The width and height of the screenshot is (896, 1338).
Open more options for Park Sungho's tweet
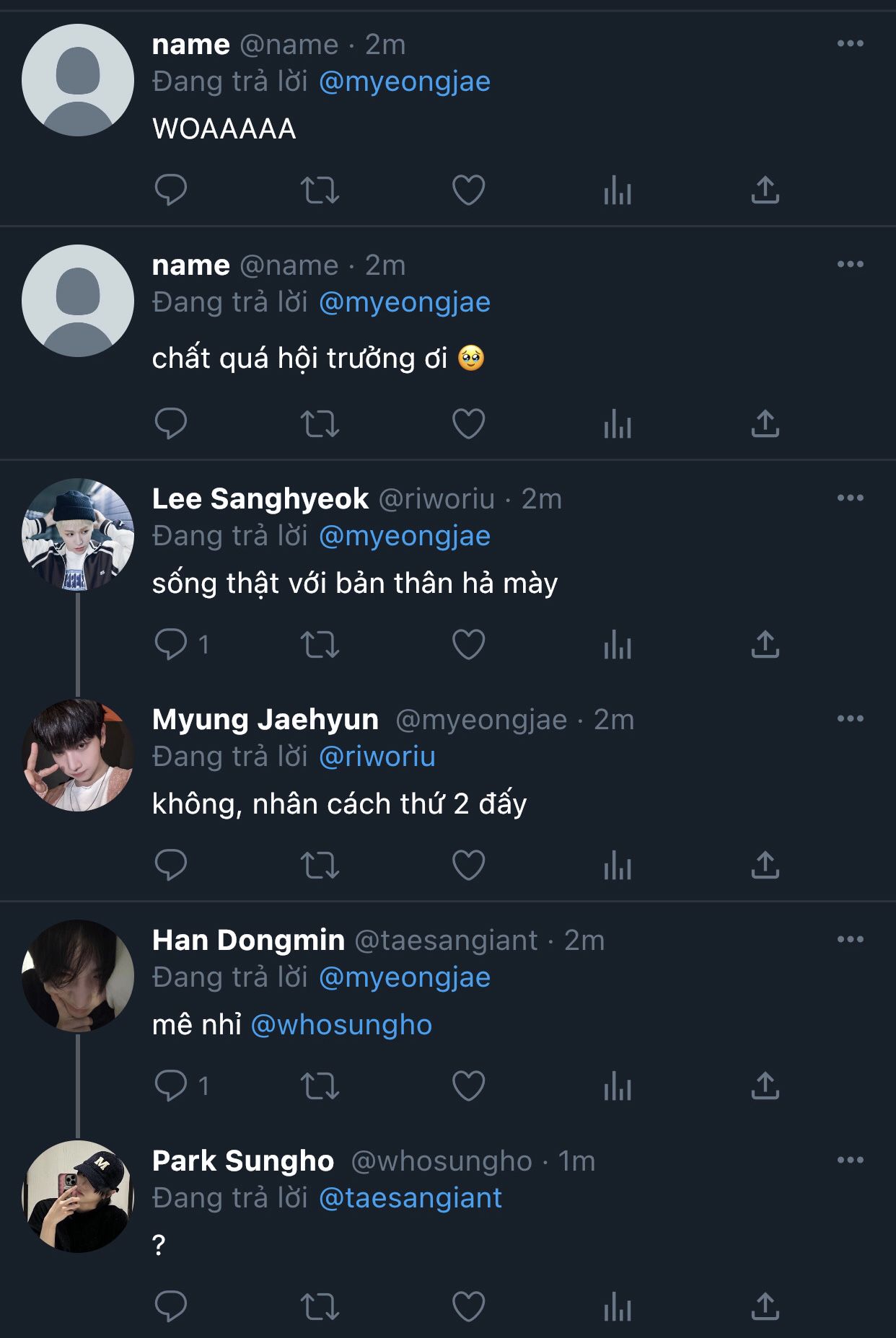(850, 1161)
